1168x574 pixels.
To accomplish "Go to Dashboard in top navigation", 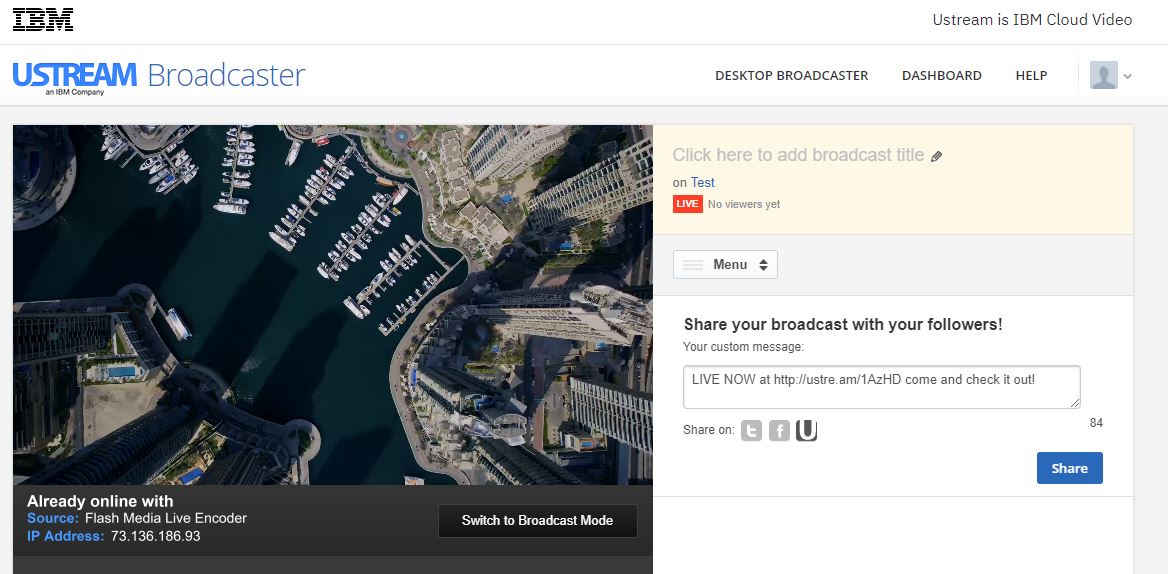I will [942, 75].
